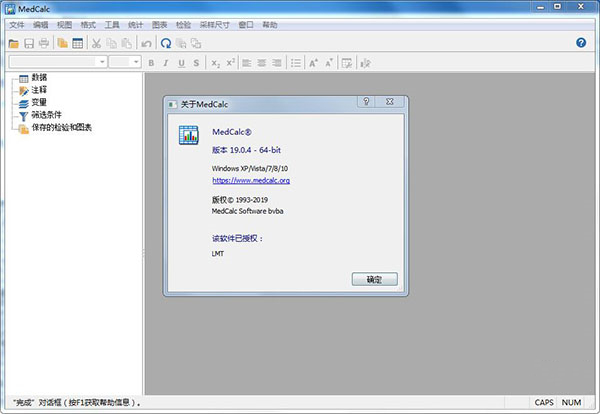Select 变量 in the sidebar tree
The height and width of the screenshot is (414, 600).
coord(39,102)
